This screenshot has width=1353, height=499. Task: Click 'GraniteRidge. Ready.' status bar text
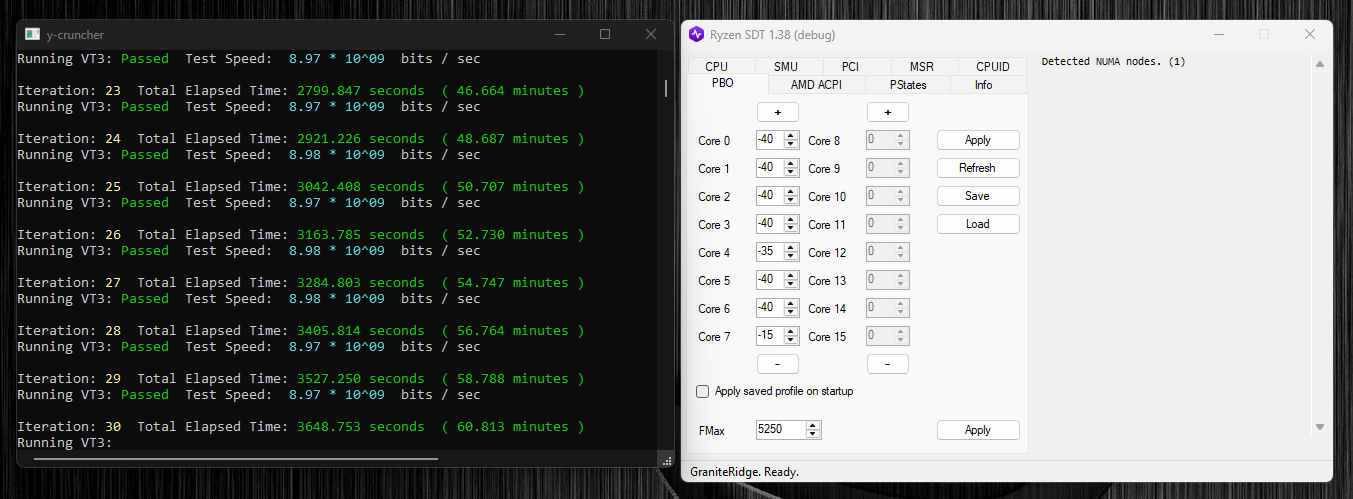tap(744, 471)
